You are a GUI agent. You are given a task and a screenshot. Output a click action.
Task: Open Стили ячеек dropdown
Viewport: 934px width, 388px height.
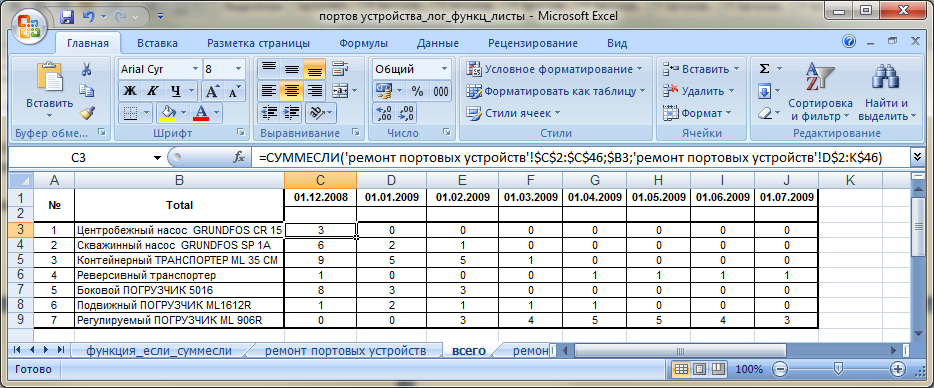click(x=513, y=113)
